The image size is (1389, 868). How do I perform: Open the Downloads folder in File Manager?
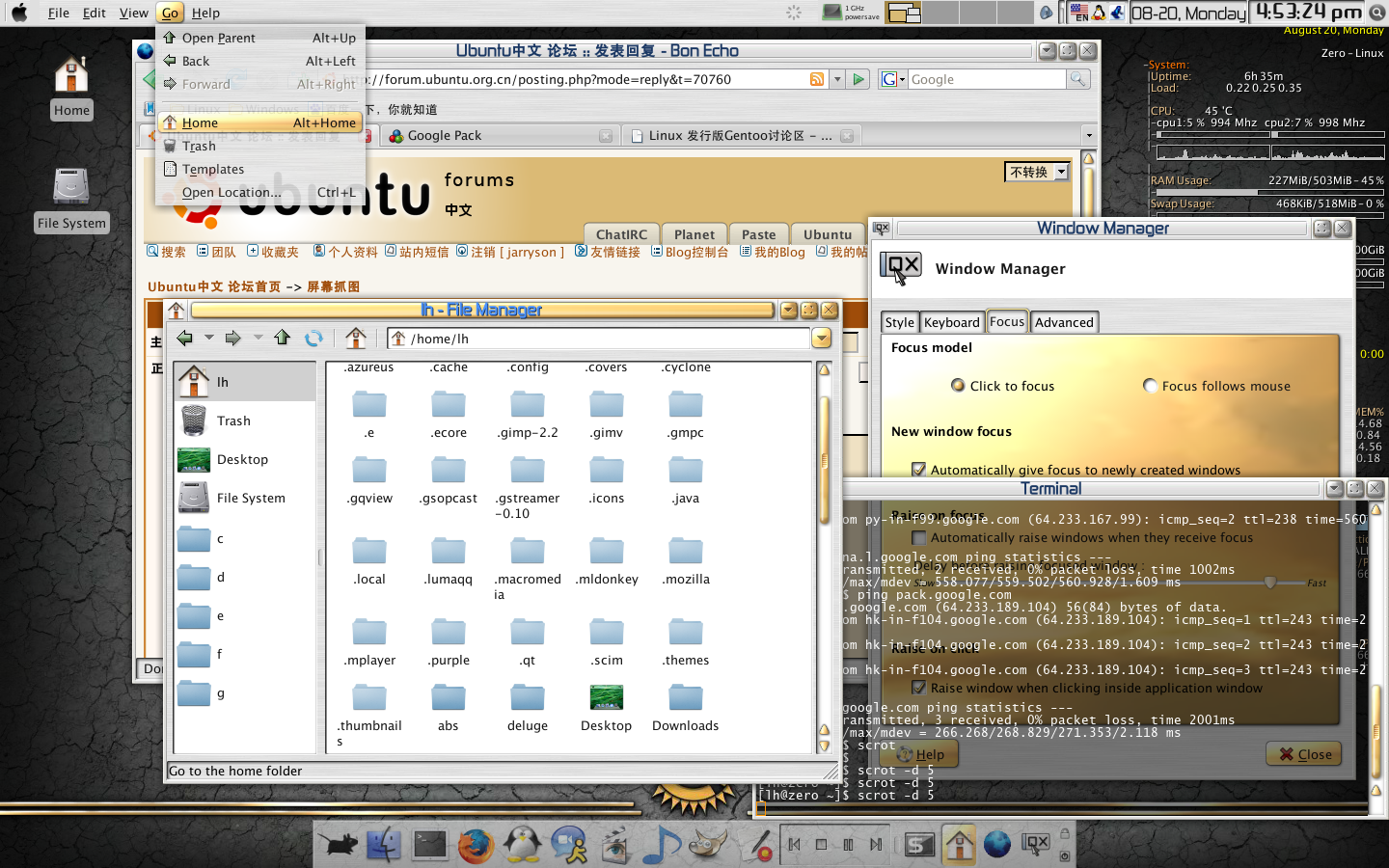685,708
